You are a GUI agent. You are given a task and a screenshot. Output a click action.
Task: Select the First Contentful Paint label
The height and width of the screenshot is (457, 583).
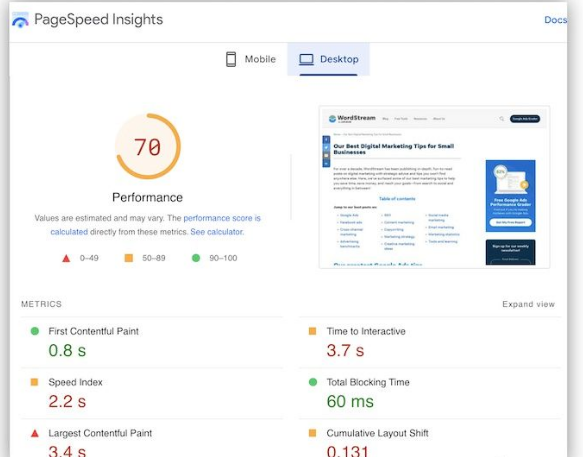click(93, 331)
